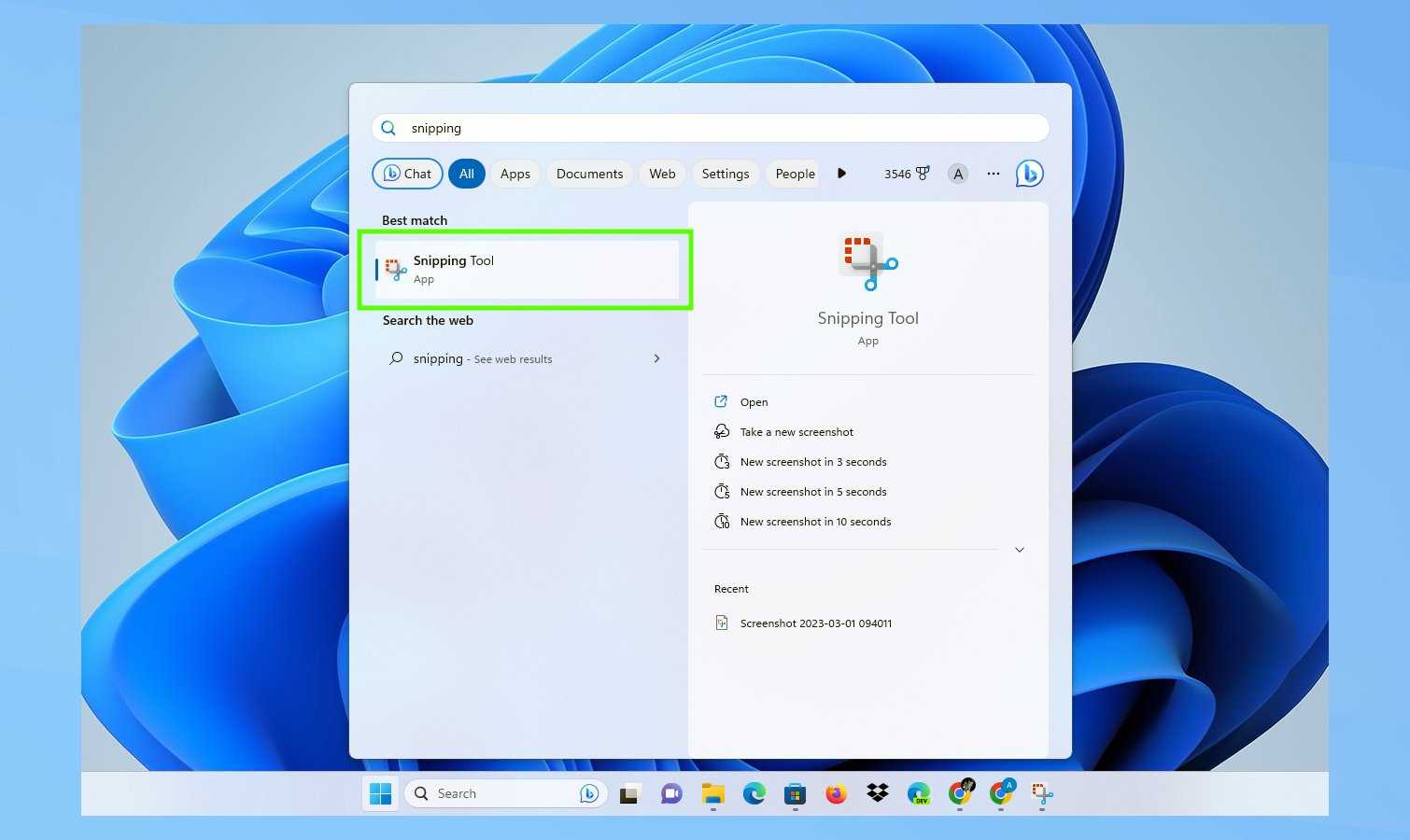
Task: Open recent Screenshot 2023-03-01 094011
Action: 815,623
